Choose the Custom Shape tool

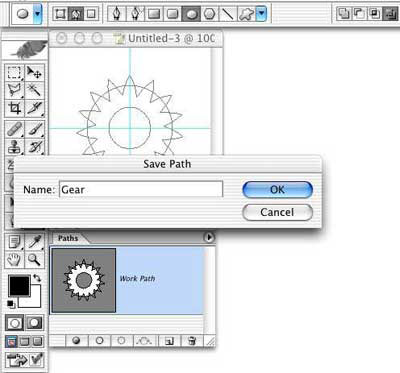[x=246, y=14]
